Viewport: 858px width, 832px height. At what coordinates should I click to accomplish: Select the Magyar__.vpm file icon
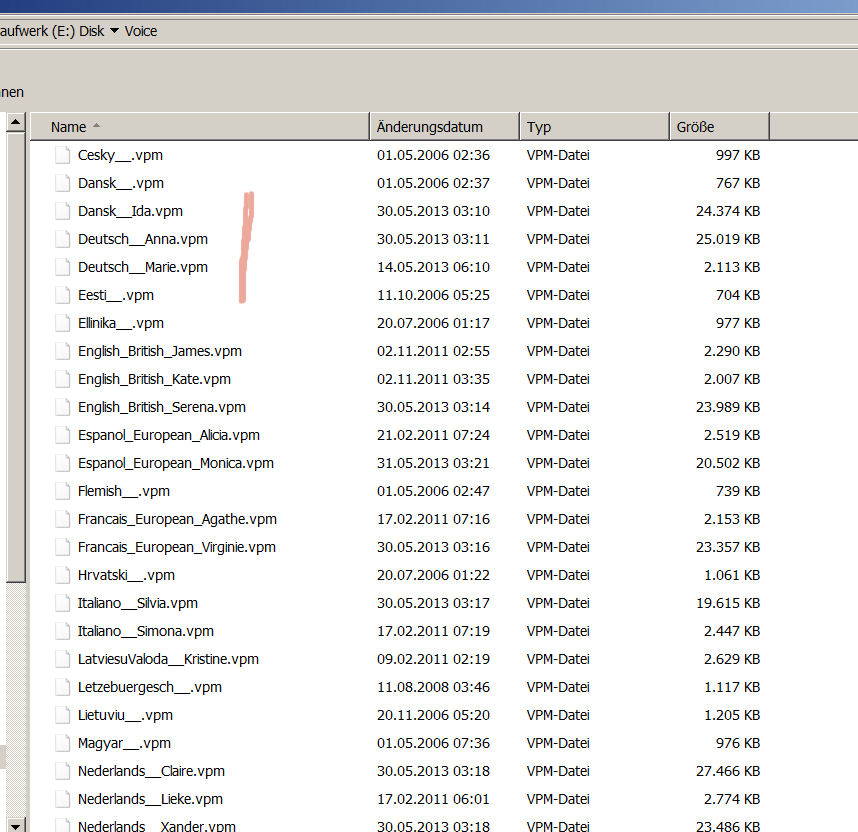coord(64,743)
